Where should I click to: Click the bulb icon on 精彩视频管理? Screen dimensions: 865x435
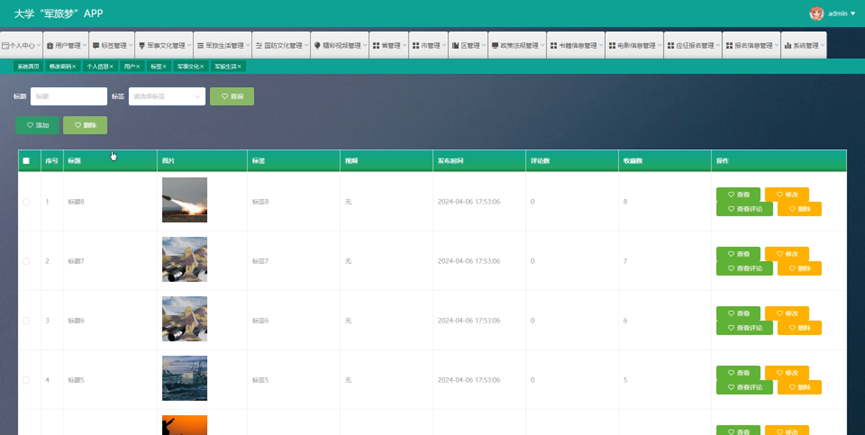pyautogui.click(x=317, y=46)
